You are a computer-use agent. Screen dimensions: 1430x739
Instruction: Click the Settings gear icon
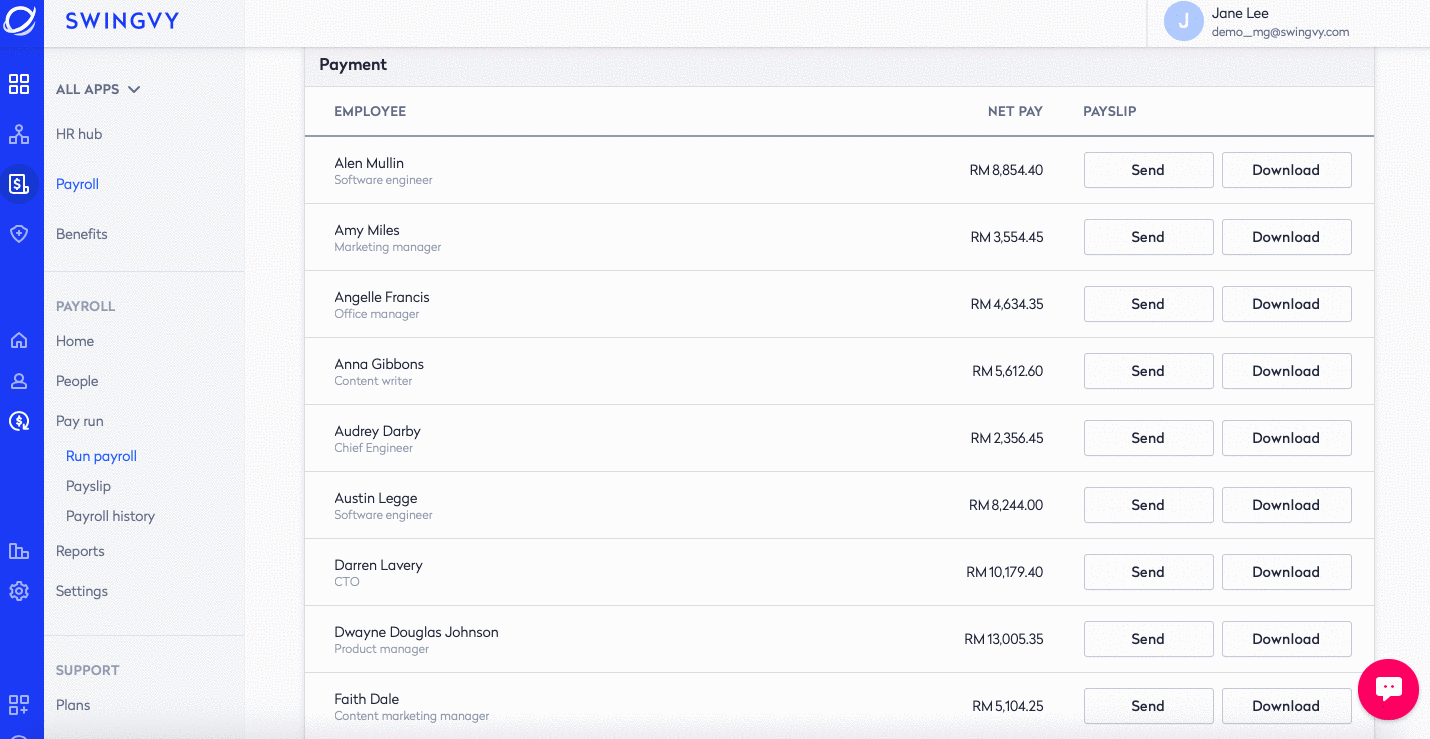click(19, 591)
